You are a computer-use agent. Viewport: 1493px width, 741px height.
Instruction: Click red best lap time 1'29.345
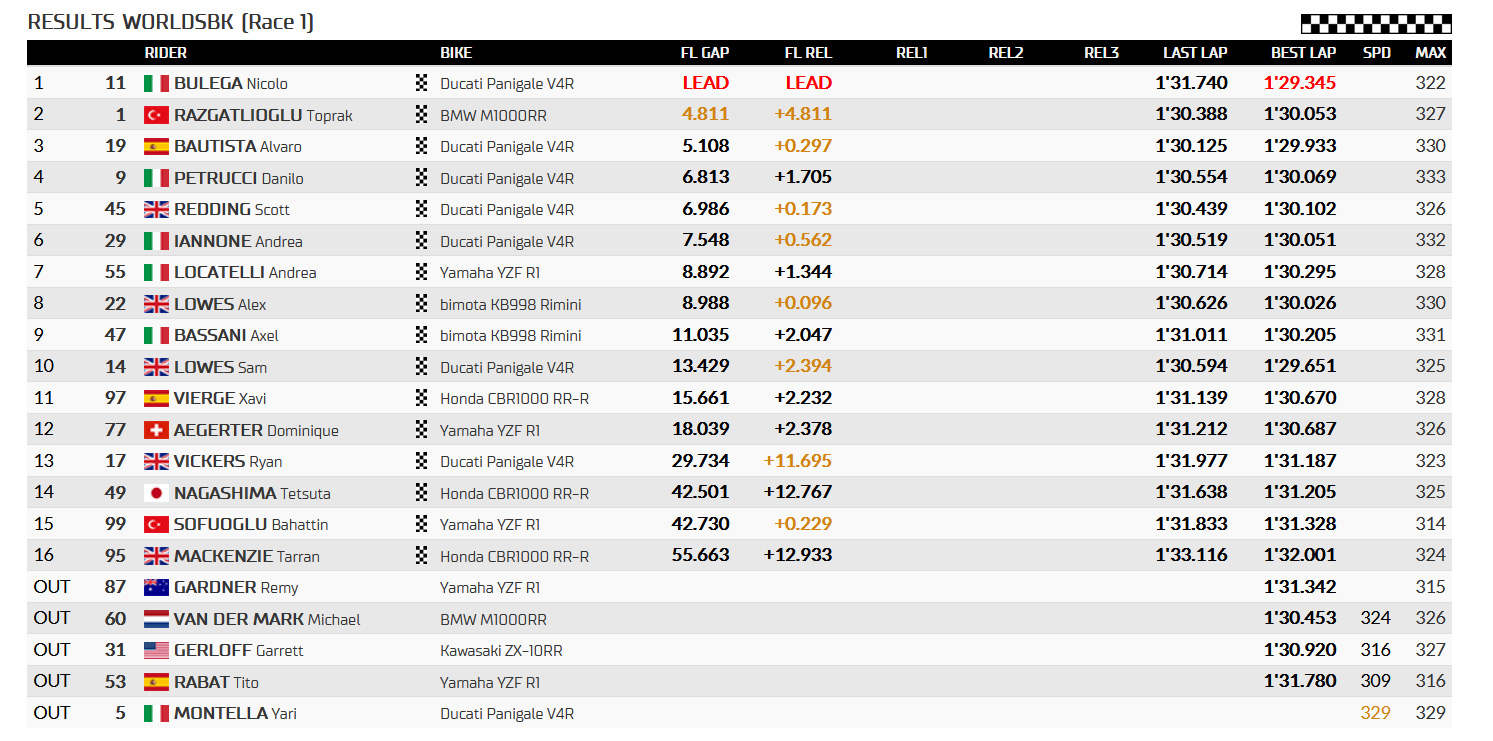[1300, 83]
